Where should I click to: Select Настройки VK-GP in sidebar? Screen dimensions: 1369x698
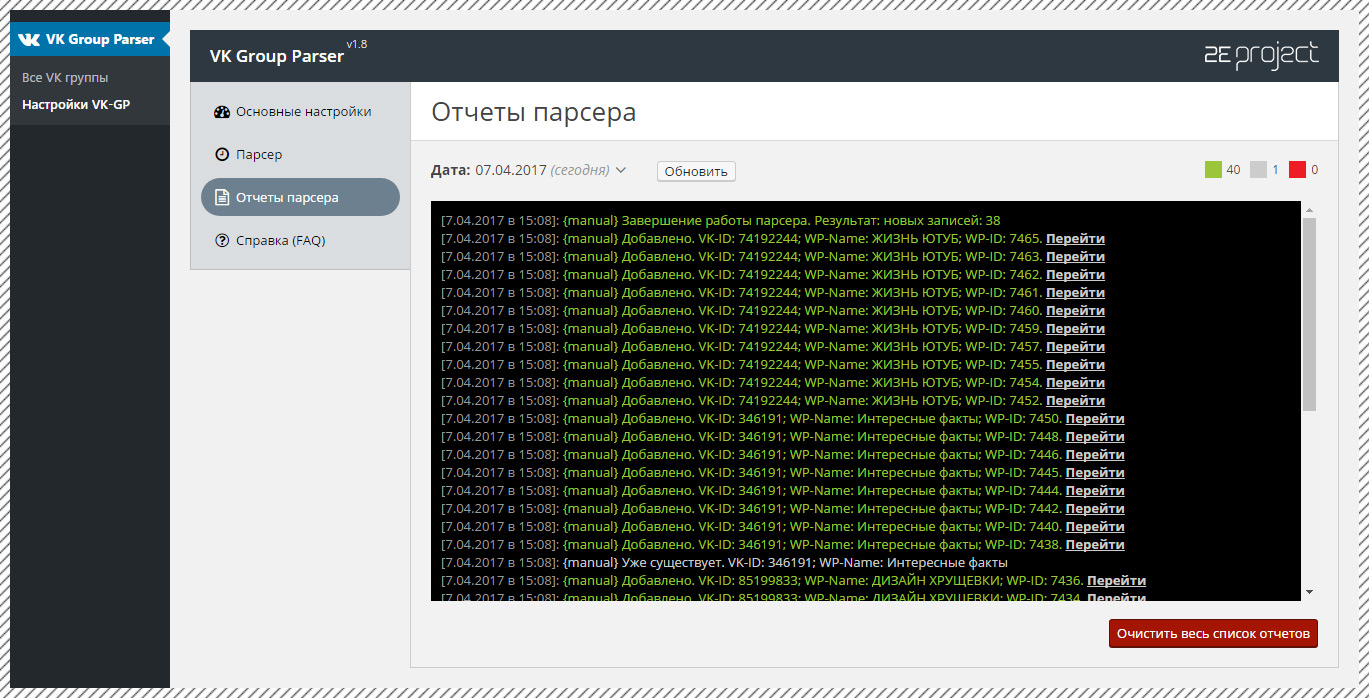76,105
